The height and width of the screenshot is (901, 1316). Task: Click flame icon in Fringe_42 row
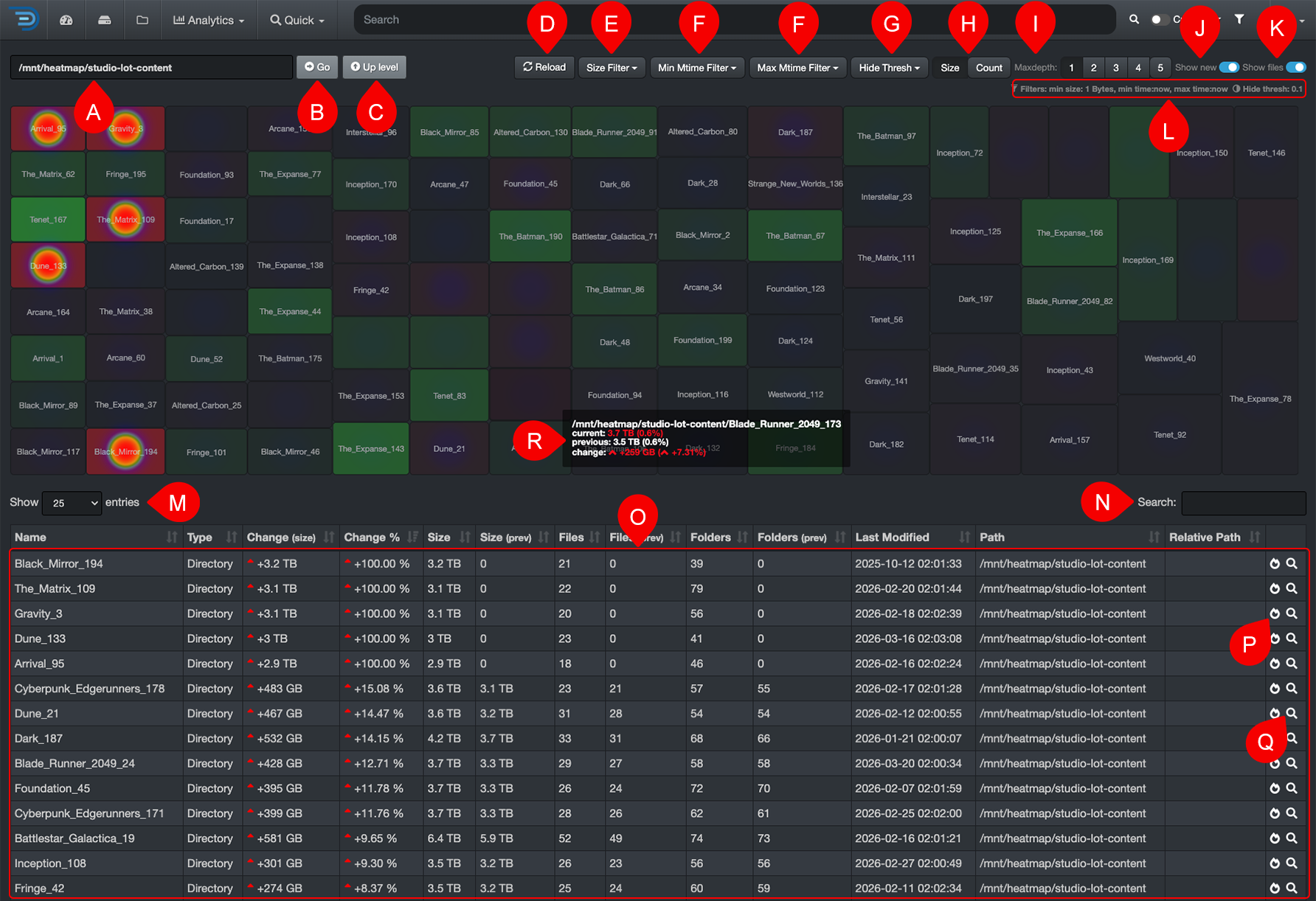pyautogui.click(x=1275, y=888)
